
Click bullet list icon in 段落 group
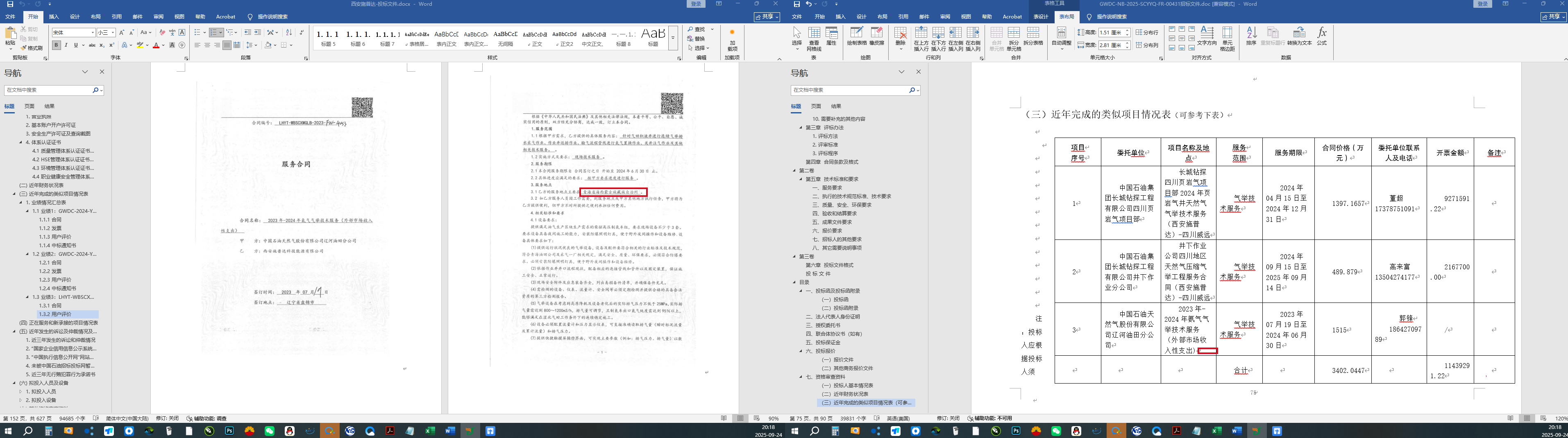click(x=197, y=32)
